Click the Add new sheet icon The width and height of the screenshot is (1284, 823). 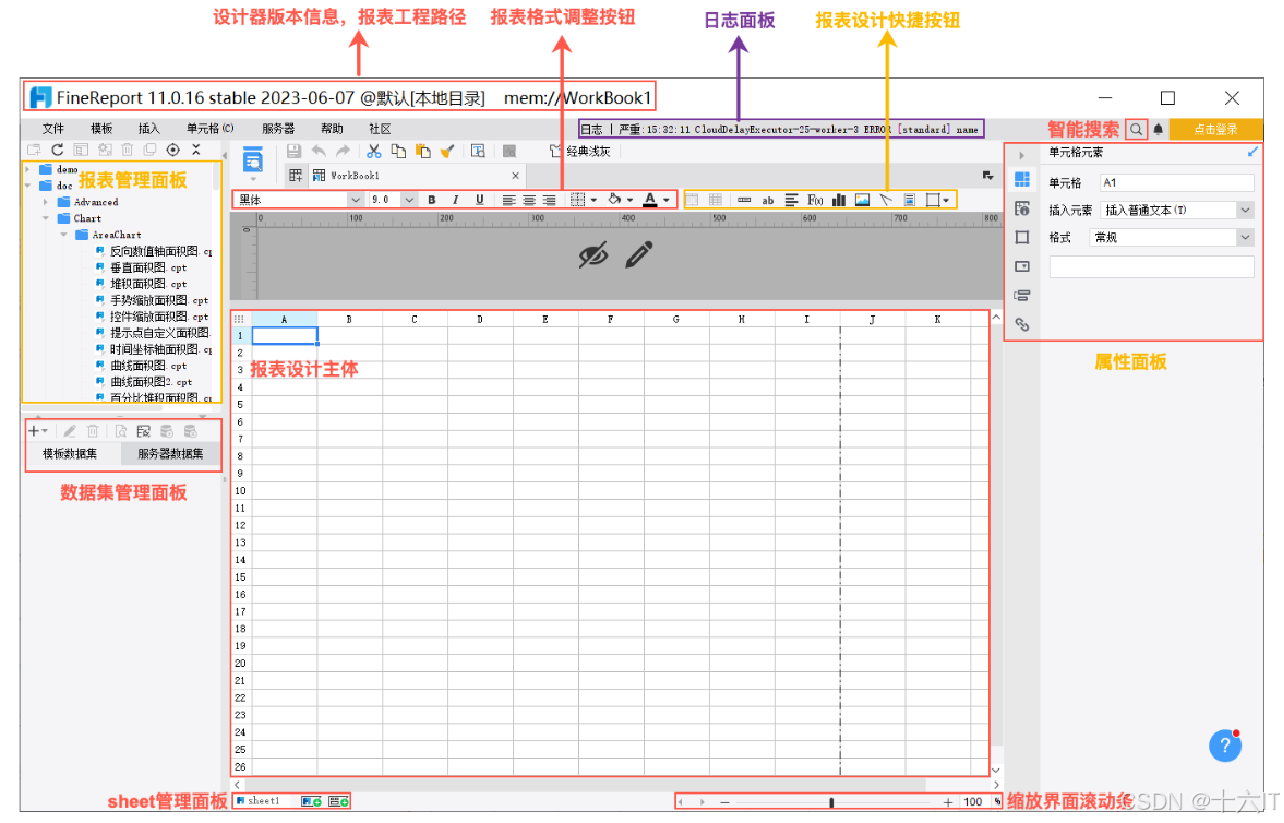(x=311, y=802)
